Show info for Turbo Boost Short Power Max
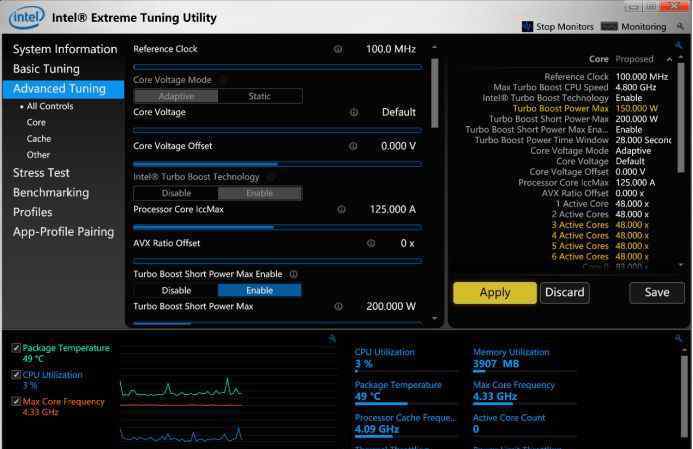The width and height of the screenshot is (693, 449). [x=338, y=306]
